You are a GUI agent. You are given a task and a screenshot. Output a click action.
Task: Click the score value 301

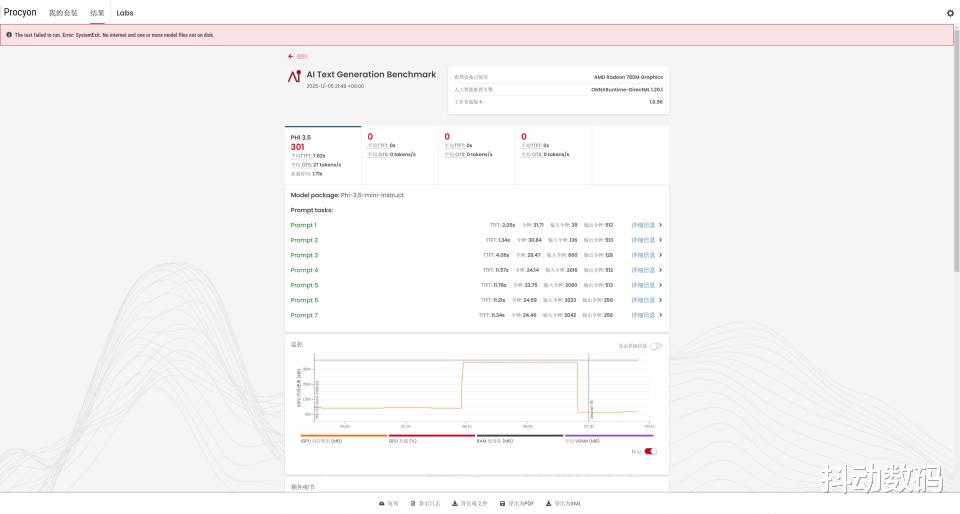pyautogui.click(x=298, y=147)
